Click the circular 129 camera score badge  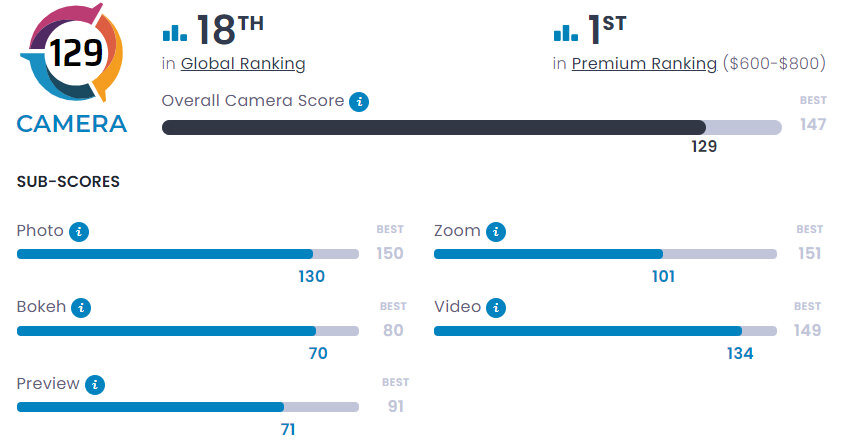(x=72, y=54)
